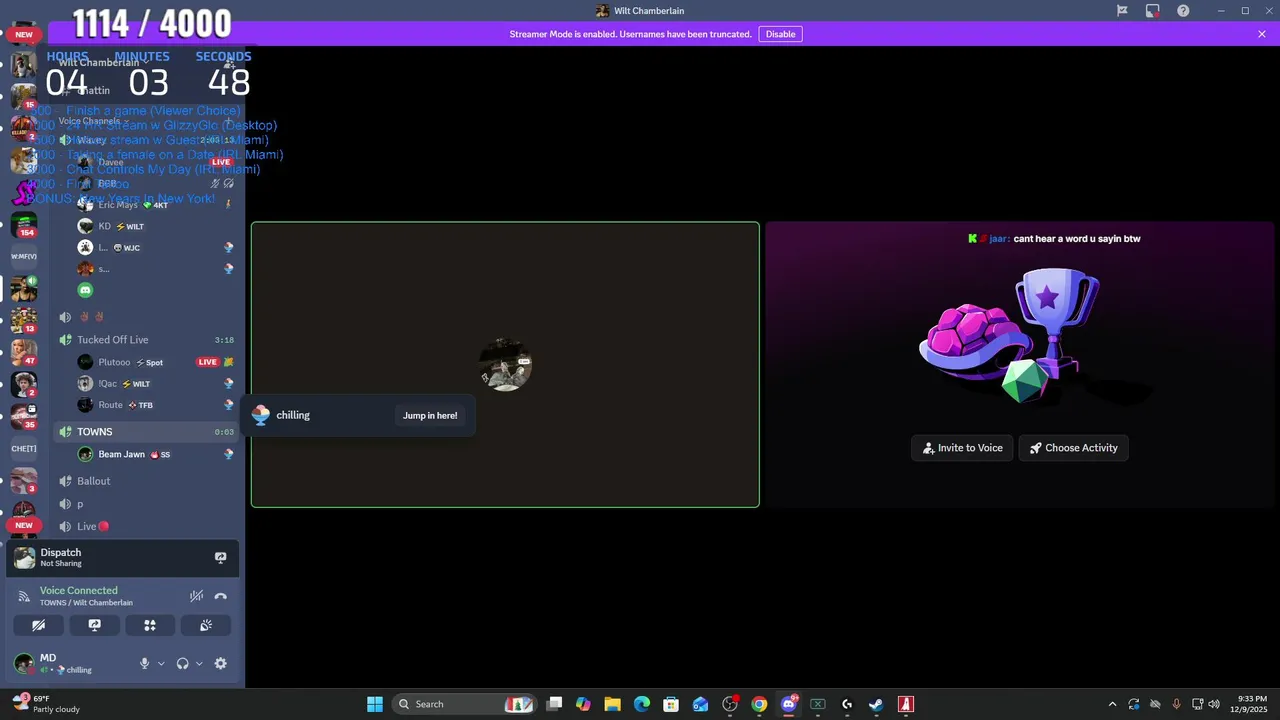Click the MD user avatar

(24, 663)
